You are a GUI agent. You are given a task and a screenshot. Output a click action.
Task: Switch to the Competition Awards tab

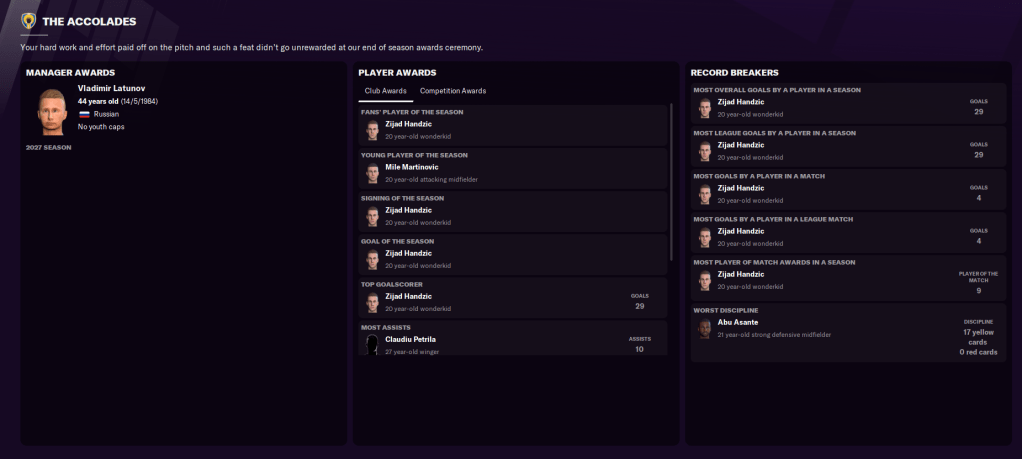pos(453,91)
